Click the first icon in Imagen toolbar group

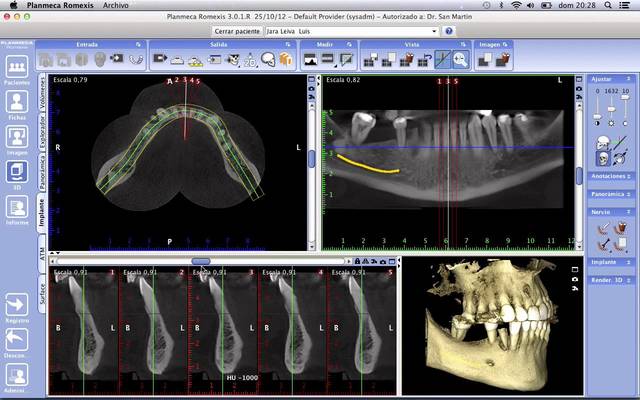[485, 60]
